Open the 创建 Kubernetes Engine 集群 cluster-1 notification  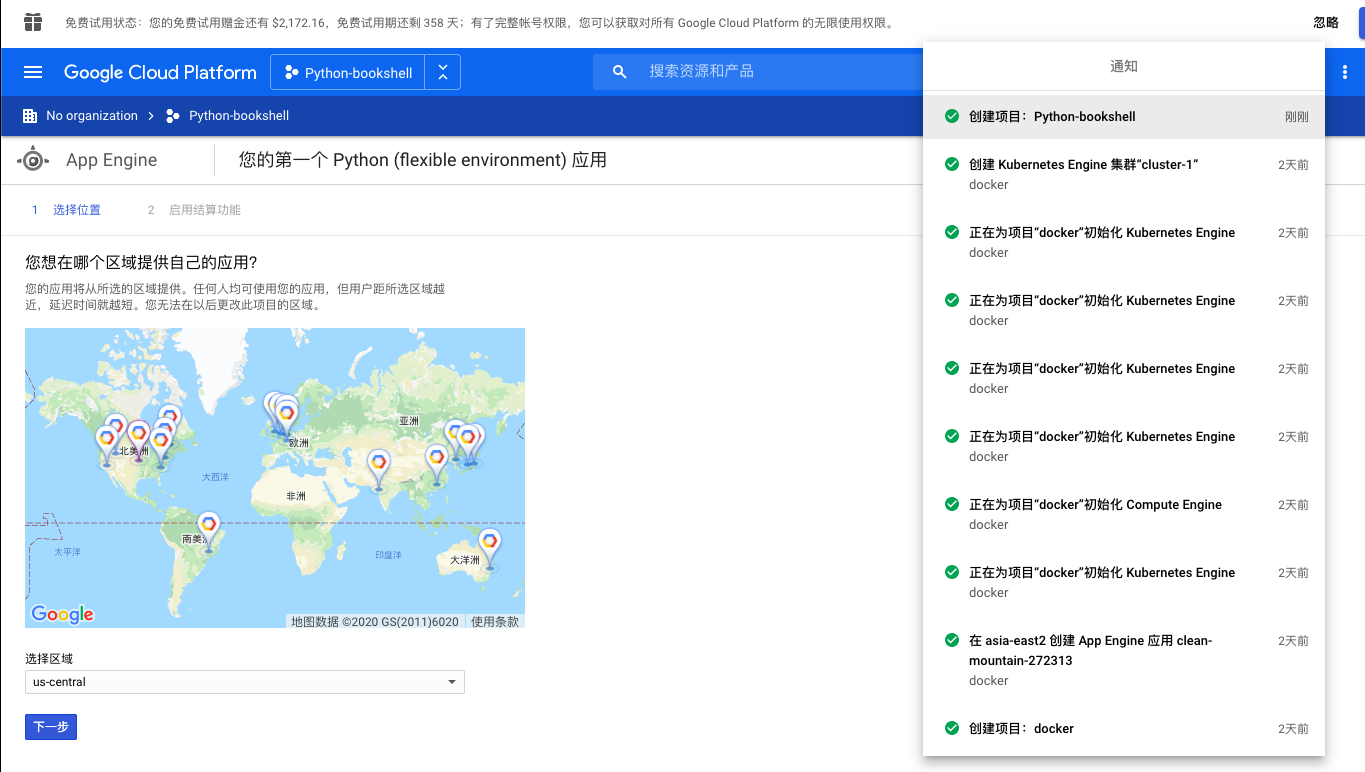[1124, 174]
